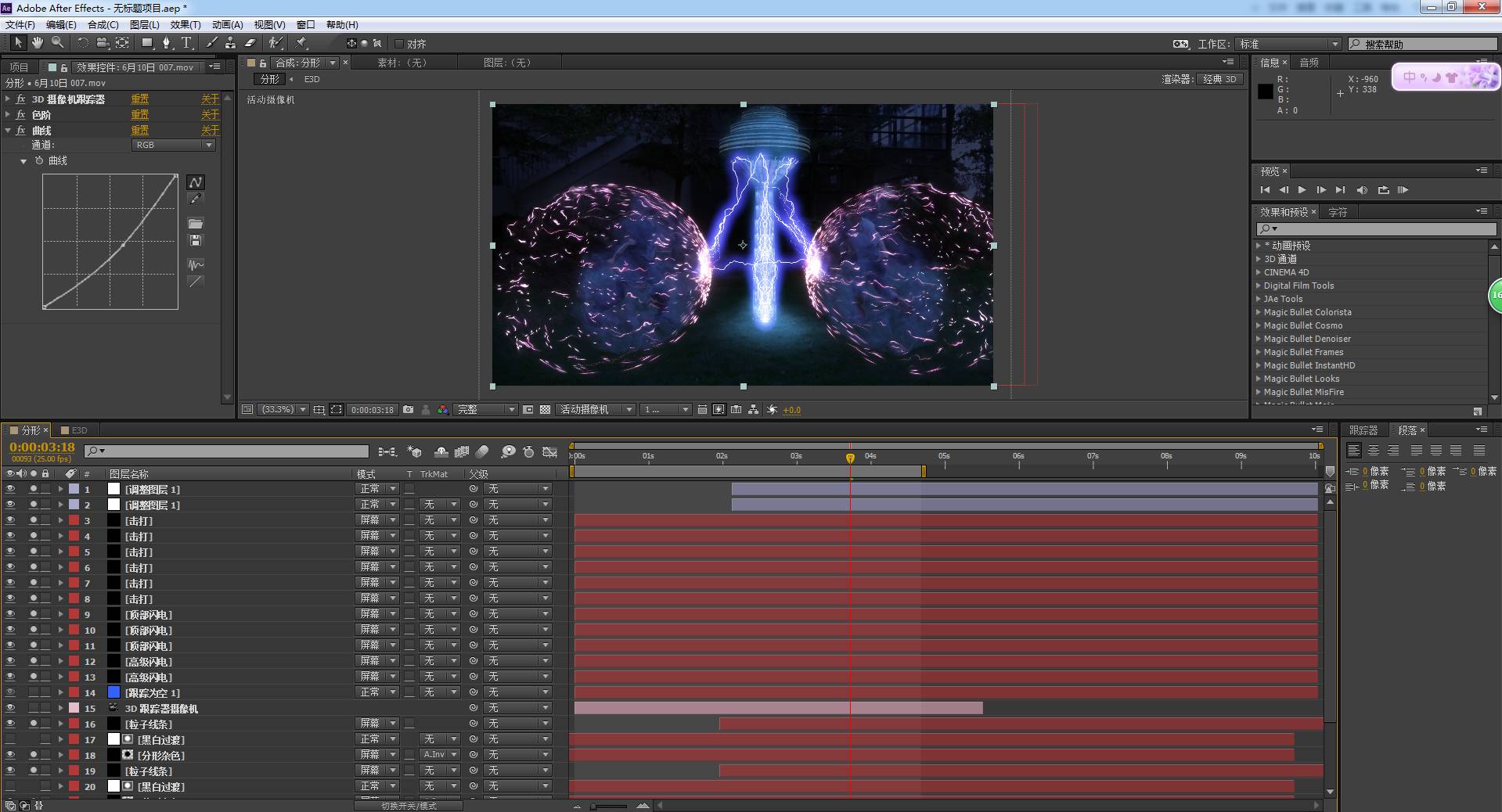Viewport: 1502px width, 812px height.
Task: Select the Hand tool in toolbar
Action: click(37, 43)
